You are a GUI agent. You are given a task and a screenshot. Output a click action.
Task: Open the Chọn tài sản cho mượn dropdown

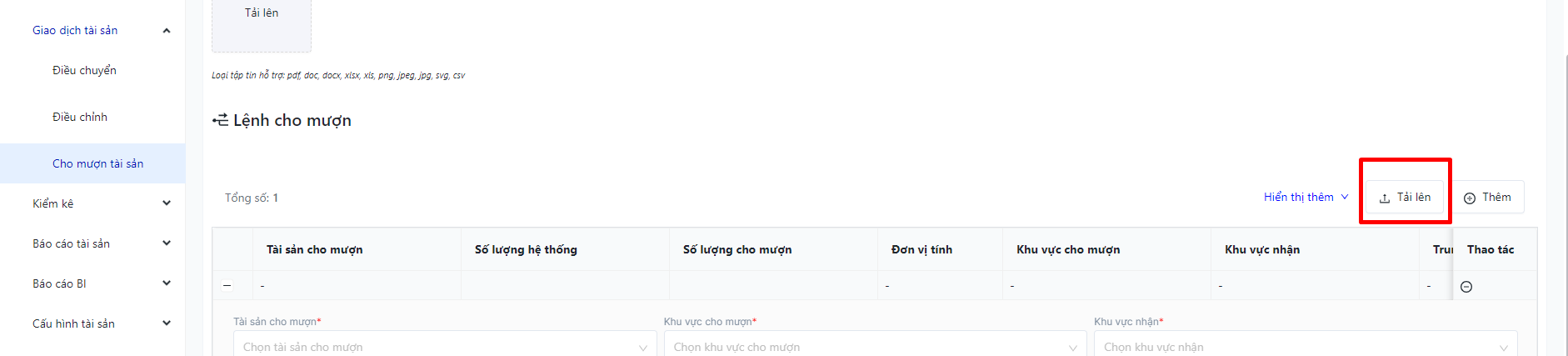pyautogui.click(x=445, y=347)
